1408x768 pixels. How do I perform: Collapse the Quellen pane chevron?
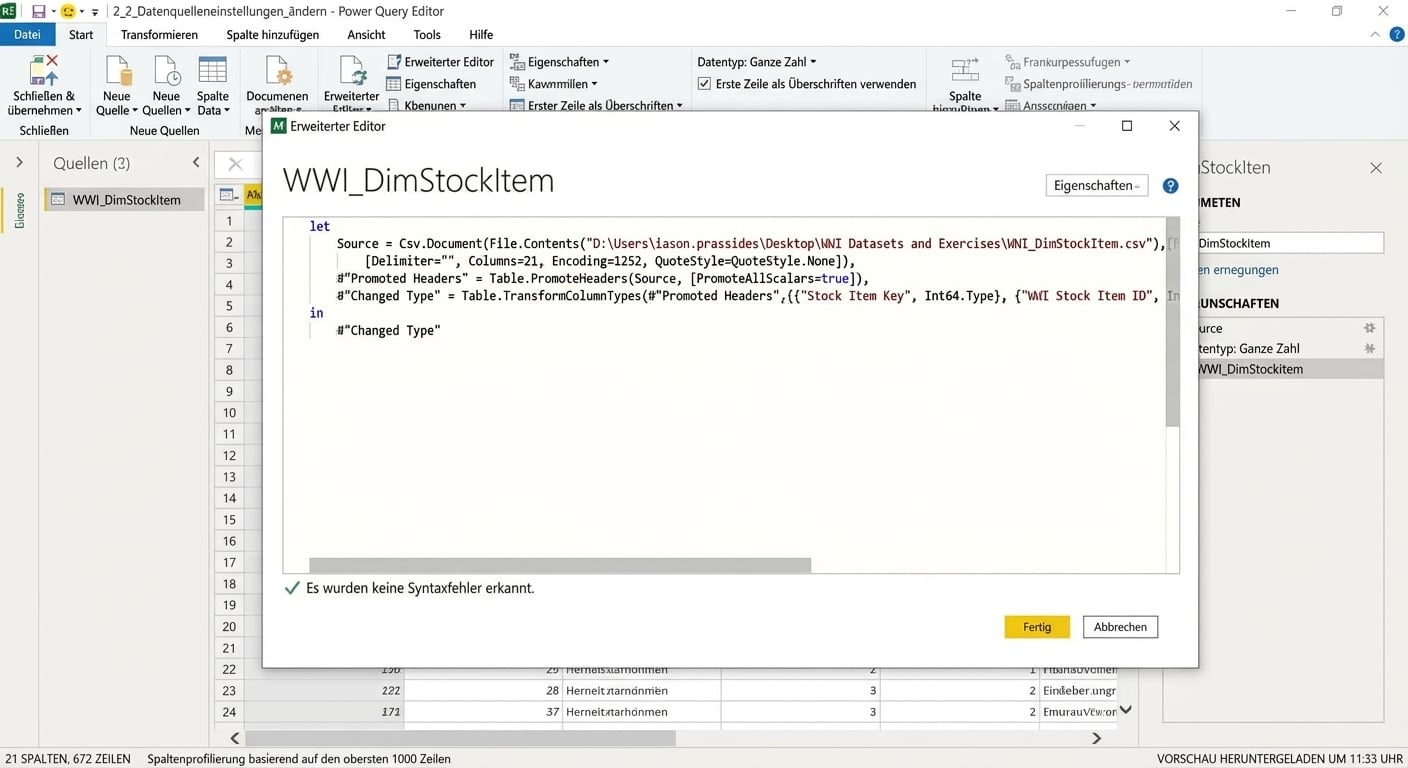tap(196, 162)
